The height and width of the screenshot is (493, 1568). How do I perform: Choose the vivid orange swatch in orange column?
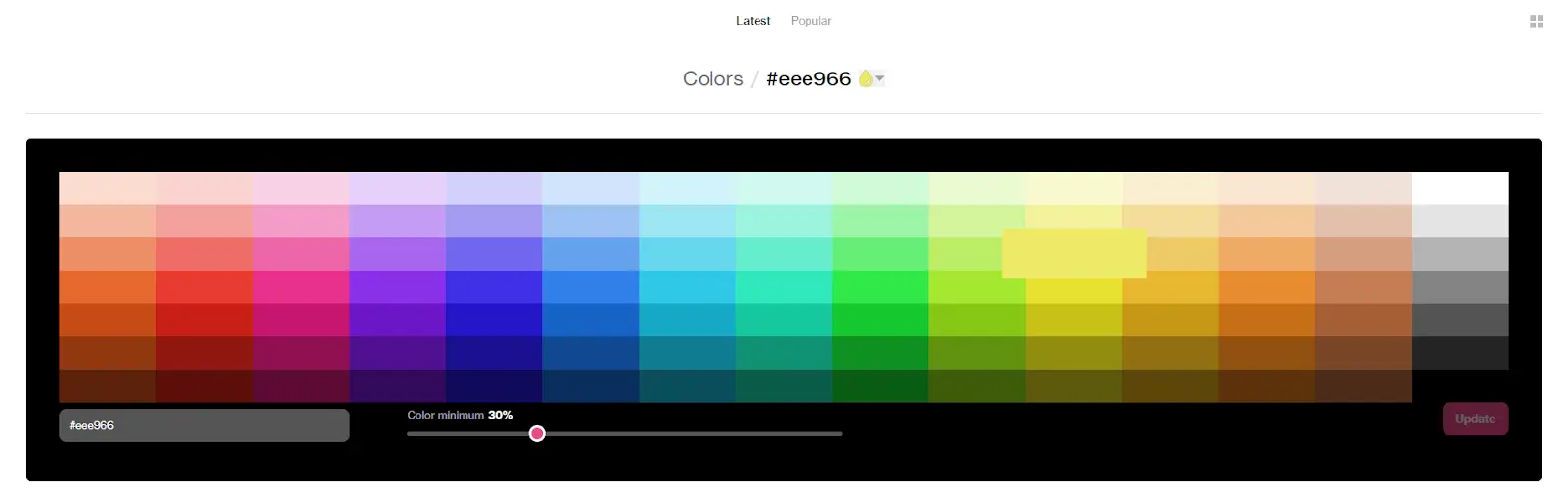pyautogui.click(x=1267, y=287)
